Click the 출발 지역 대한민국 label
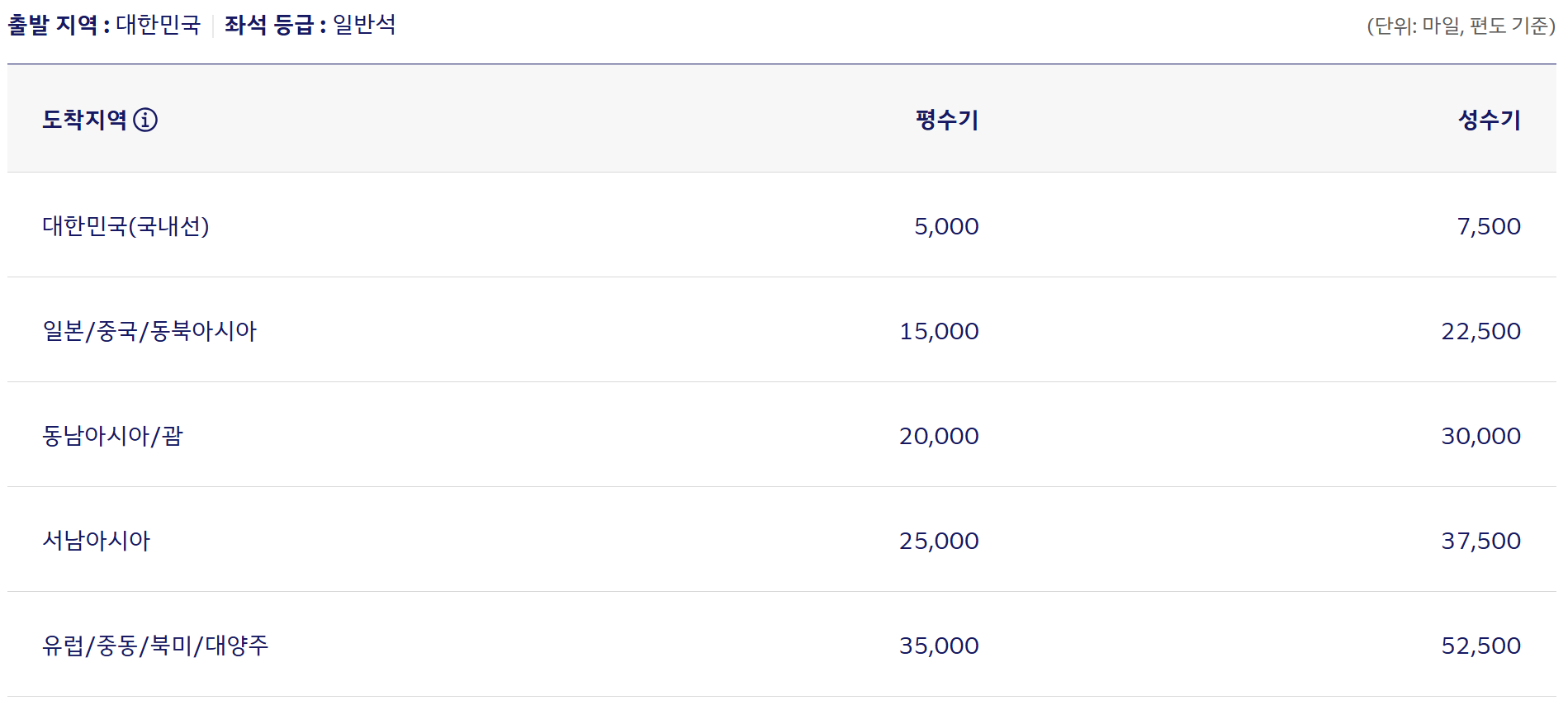Image resolution: width=1568 pixels, height=705 pixels. pos(104,25)
